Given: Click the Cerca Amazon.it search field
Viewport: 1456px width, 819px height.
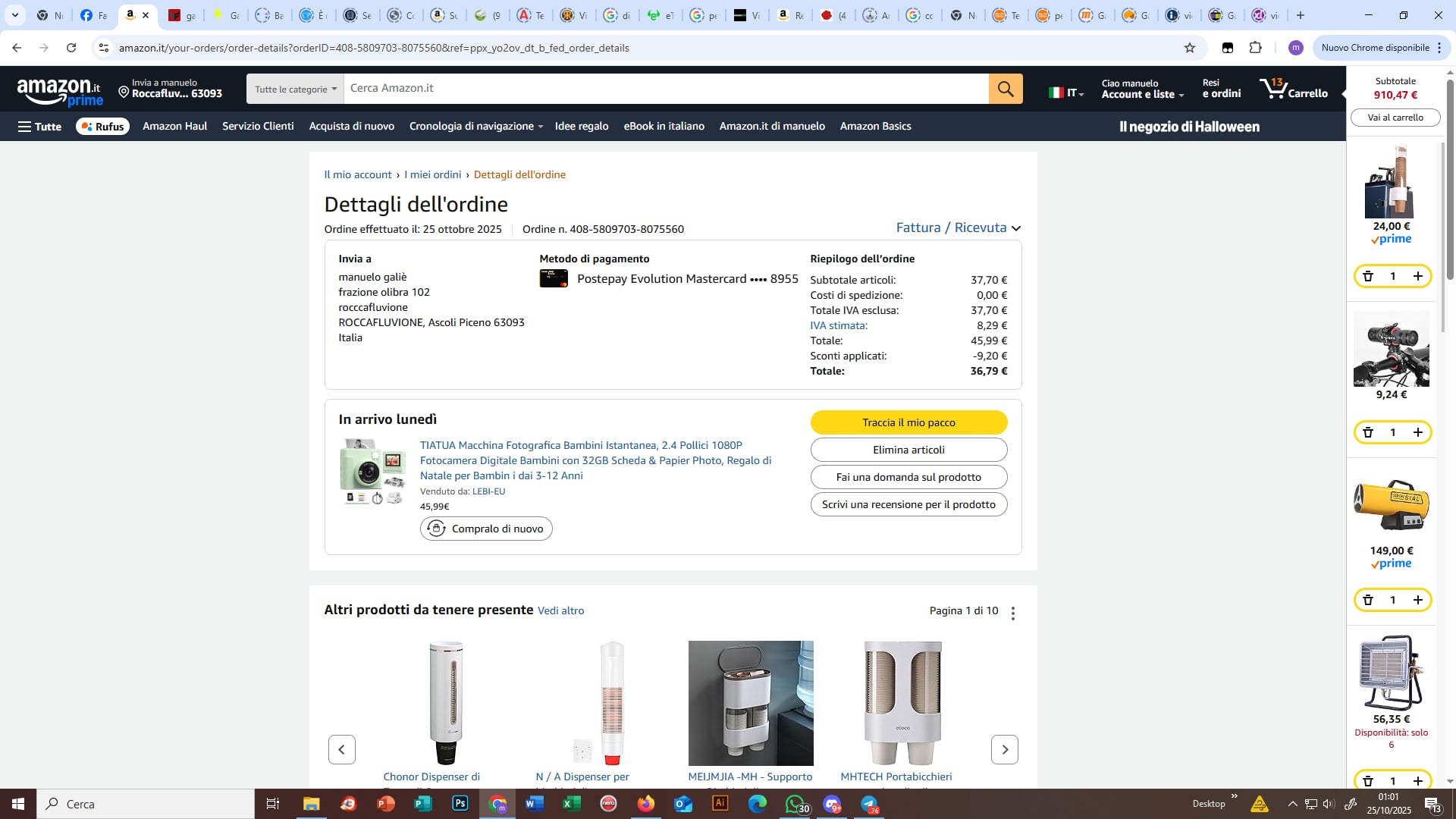Looking at the screenshot, I should [666, 89].
